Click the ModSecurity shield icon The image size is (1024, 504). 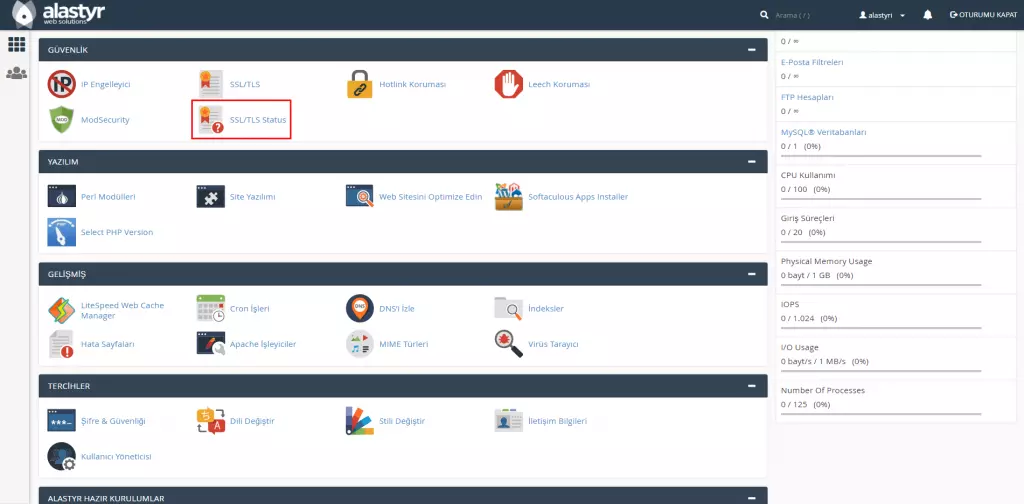coord(62,120)
